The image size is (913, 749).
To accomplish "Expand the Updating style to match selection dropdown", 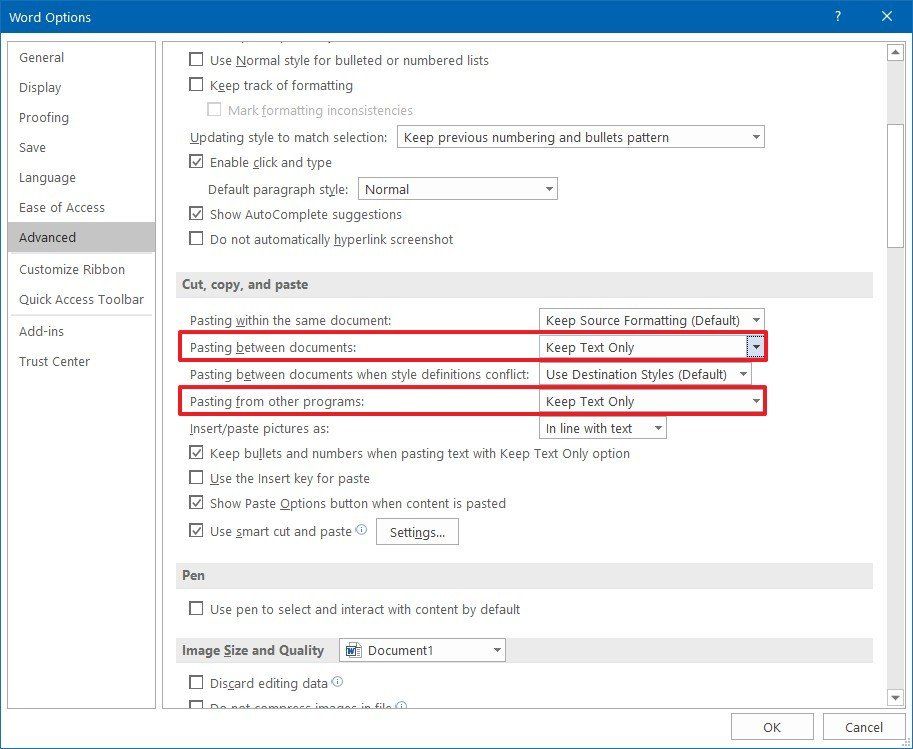I will coord(758,136).
